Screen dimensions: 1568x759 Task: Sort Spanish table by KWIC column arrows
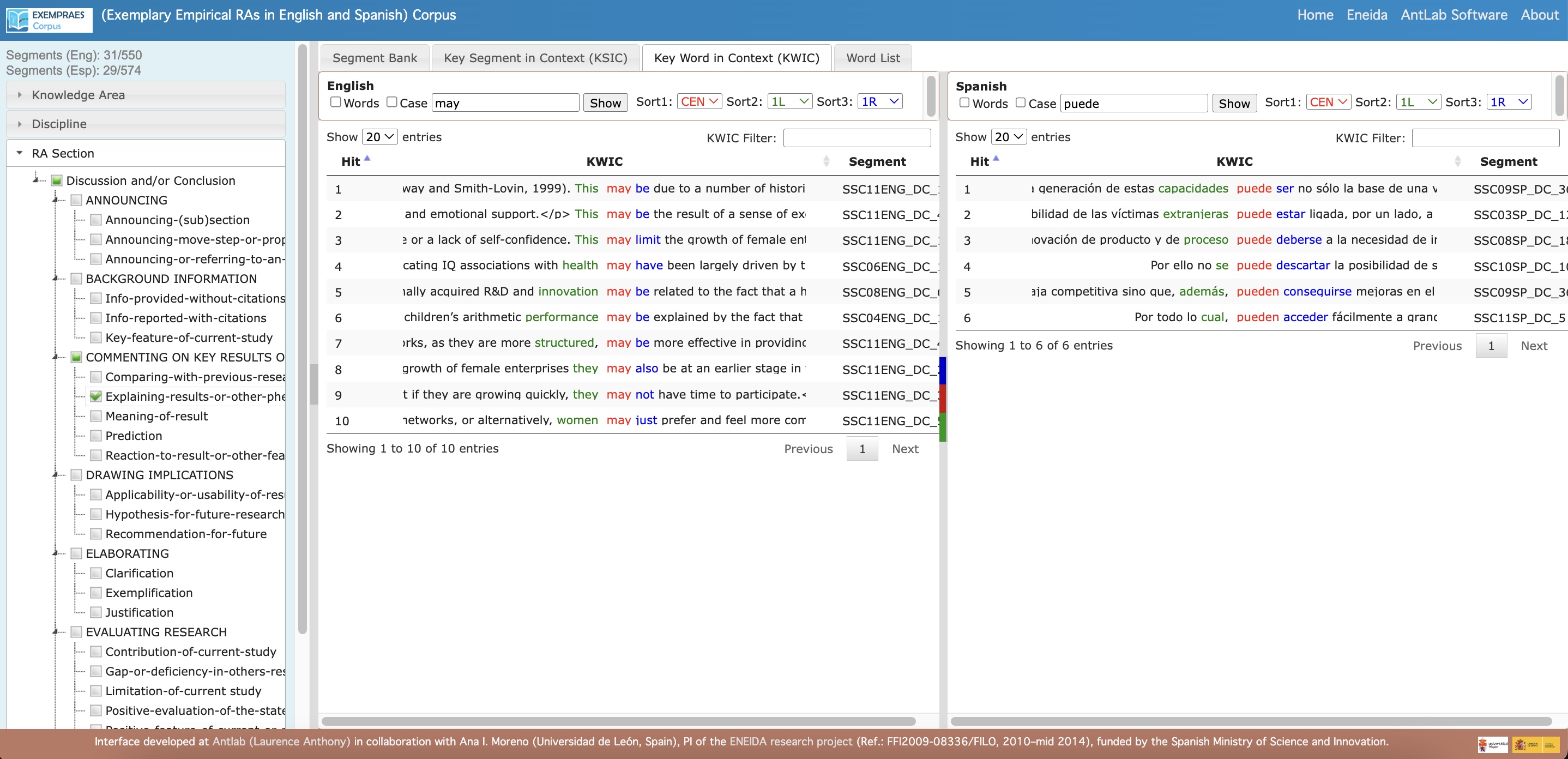(1457, 161)
